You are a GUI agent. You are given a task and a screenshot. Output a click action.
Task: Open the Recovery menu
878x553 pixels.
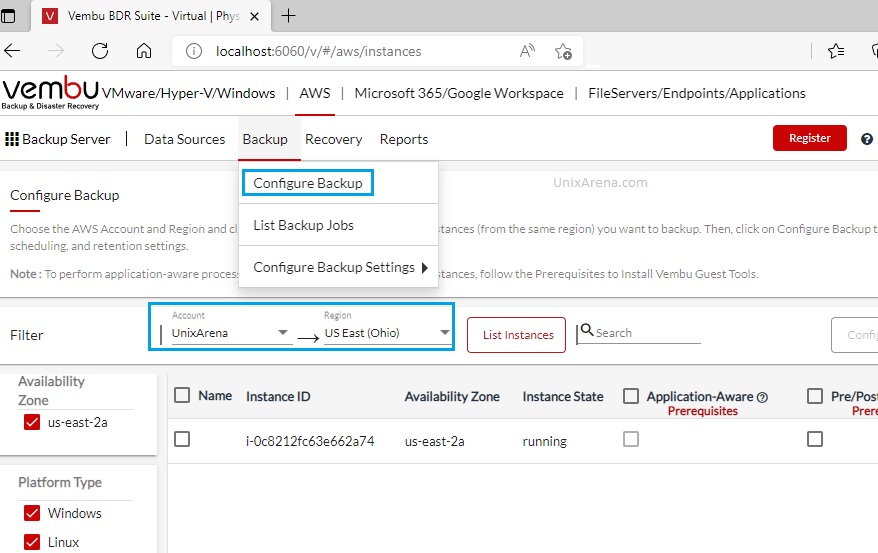point(333,139)
